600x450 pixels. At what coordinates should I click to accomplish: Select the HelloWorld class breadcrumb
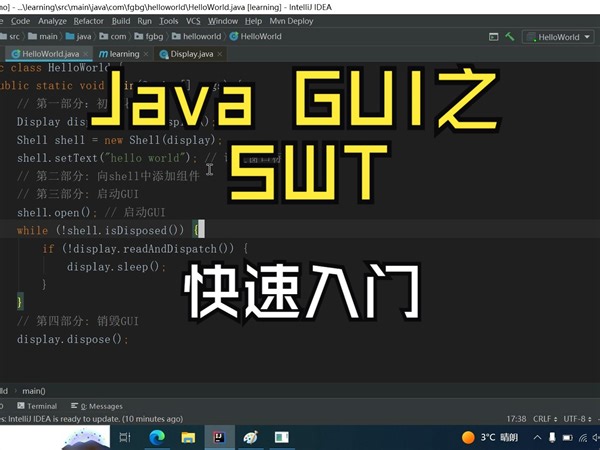click(256, 36)
